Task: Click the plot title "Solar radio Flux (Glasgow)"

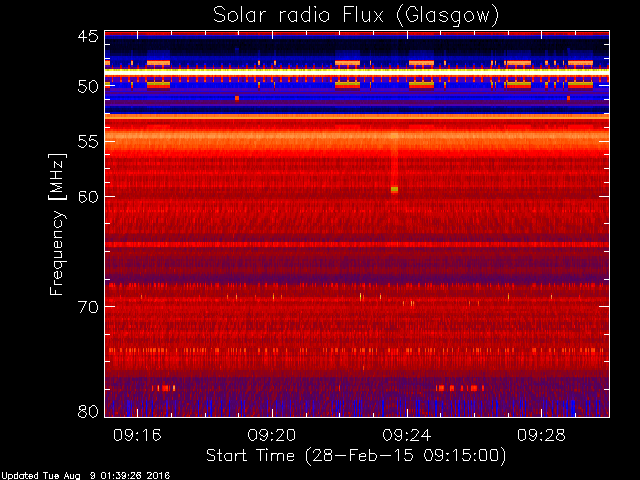Action: pyautogui.click(x=356, y=16)
